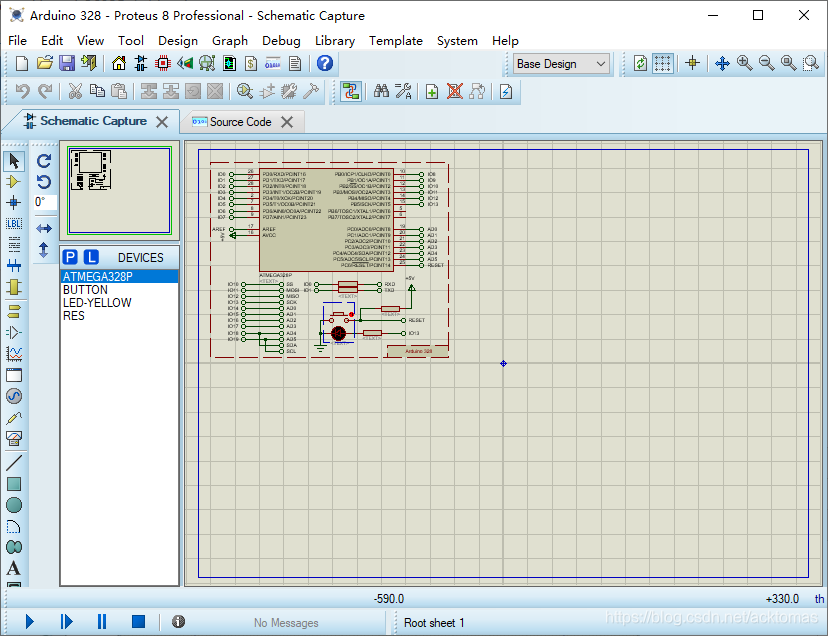Click the X-Mirror flip horizontal icon
Screen dimensions: 828x636
[x=44, y=228]
